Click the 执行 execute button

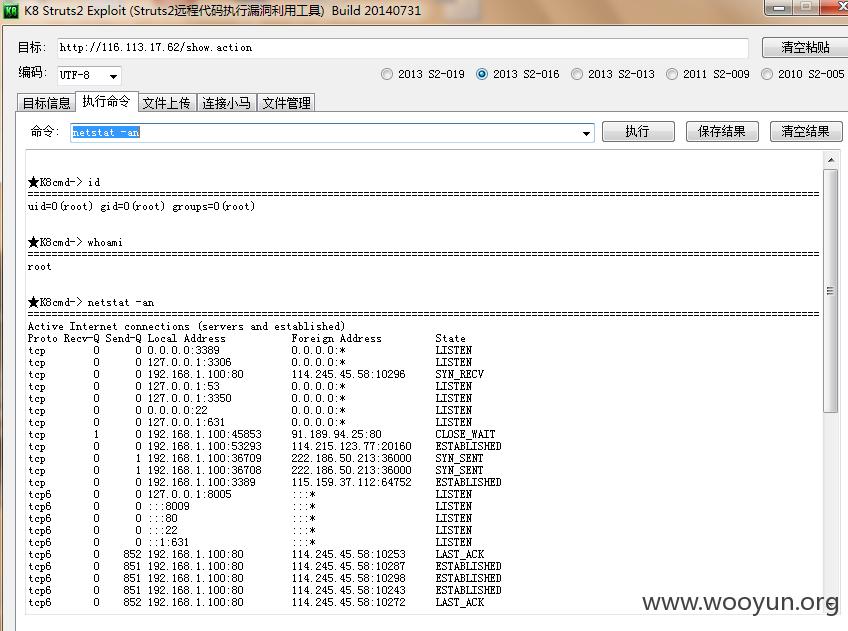(x=638, y=131)
